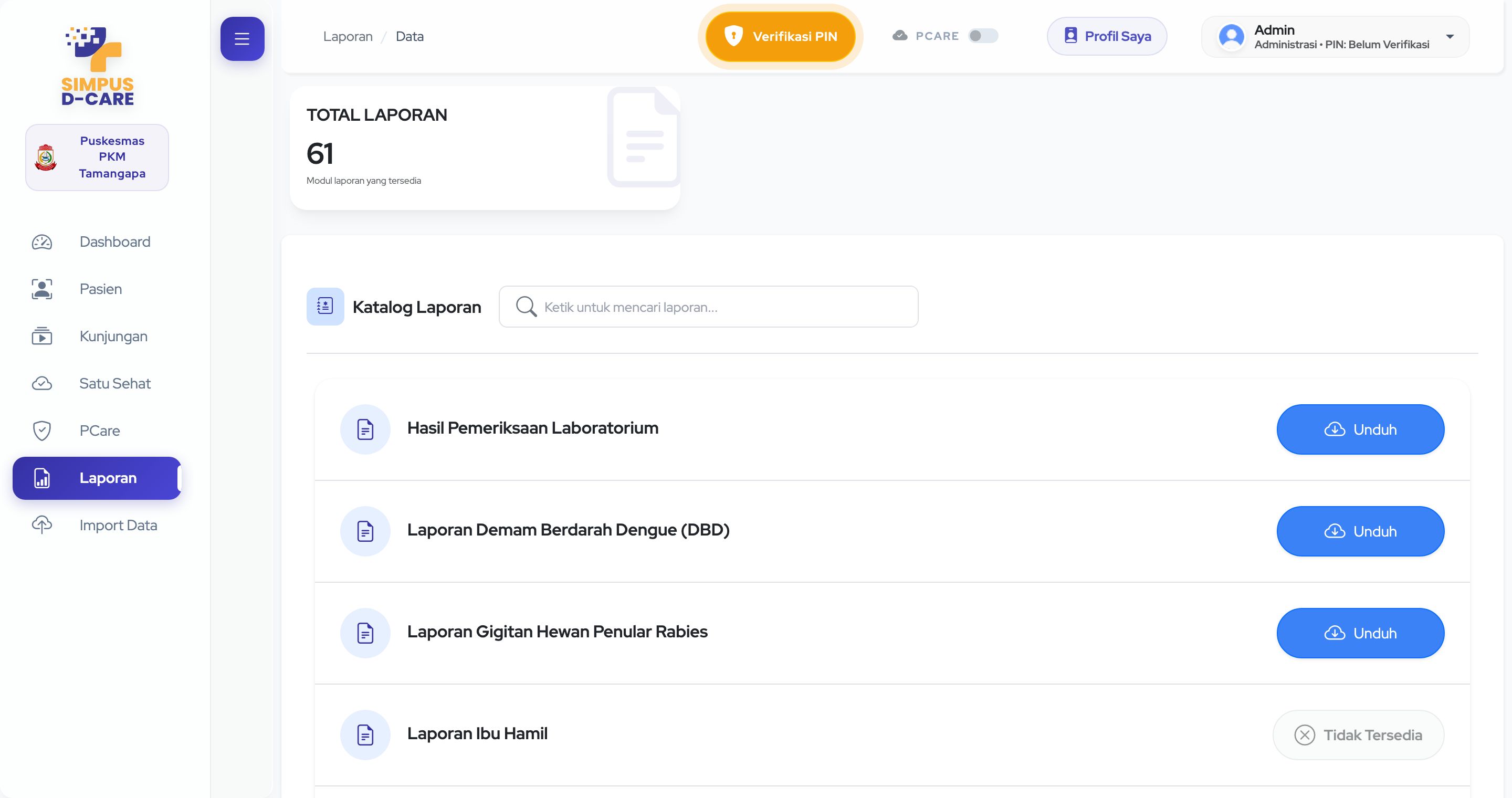Click the search magnifier icon
The width and height of the screenshot is (1512, 798).
pyautogui.click(x=526, y=307)
